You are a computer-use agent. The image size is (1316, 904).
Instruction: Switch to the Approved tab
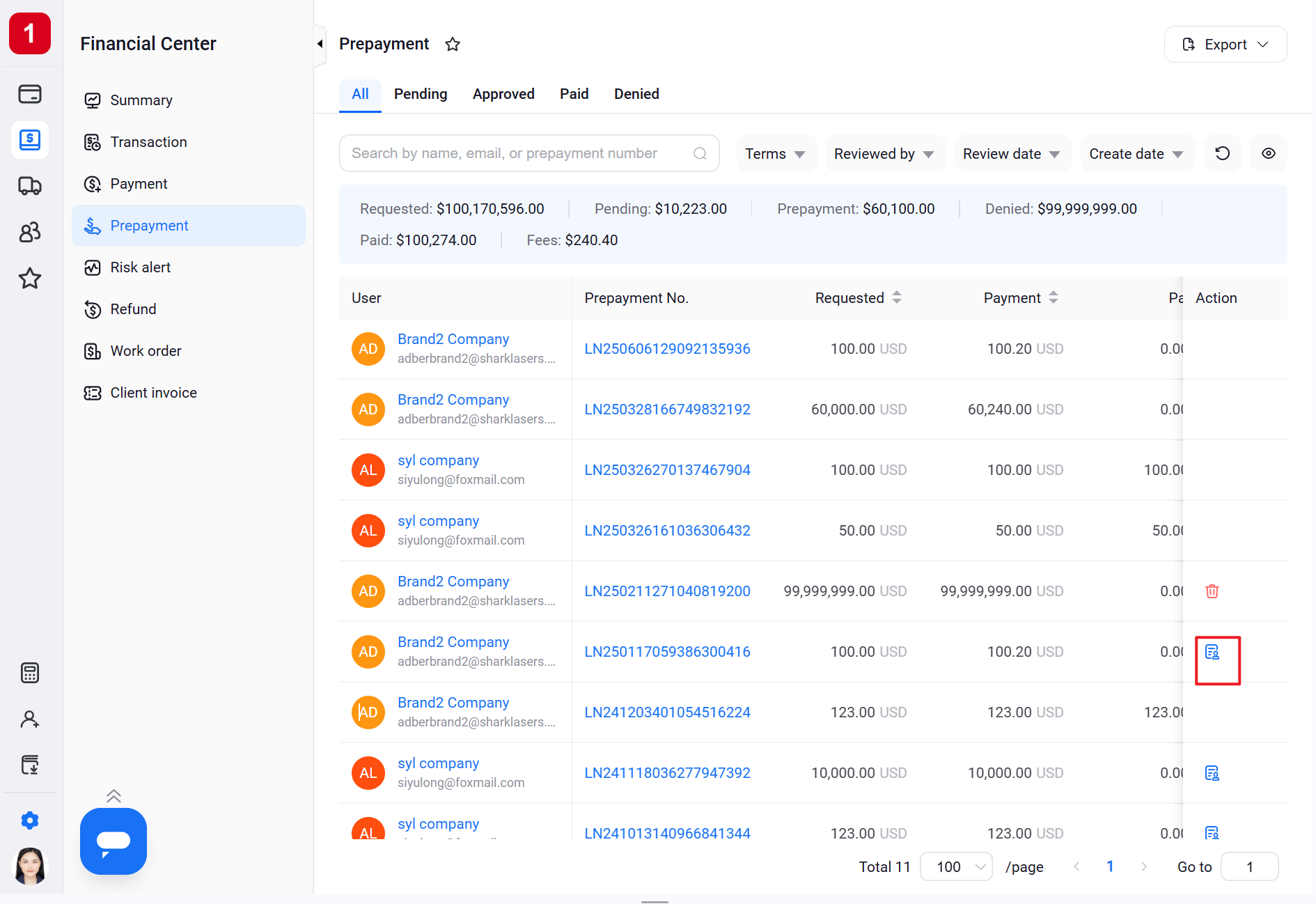click(503, 94)
